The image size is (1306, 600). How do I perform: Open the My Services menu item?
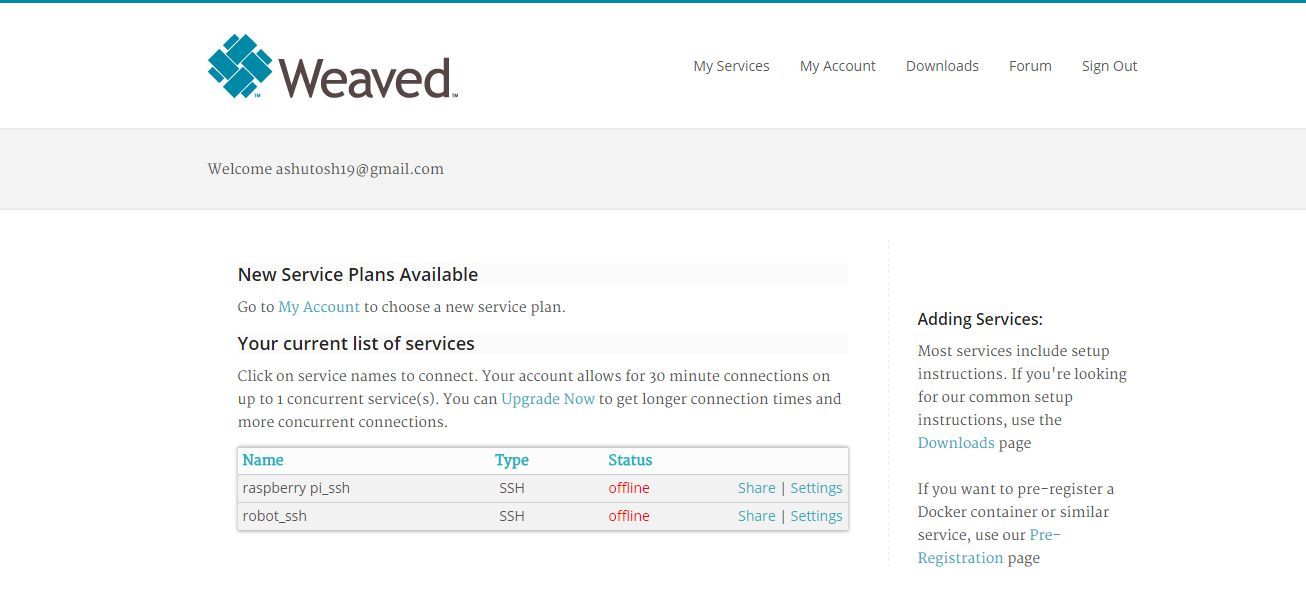click(x=731, y=66)
